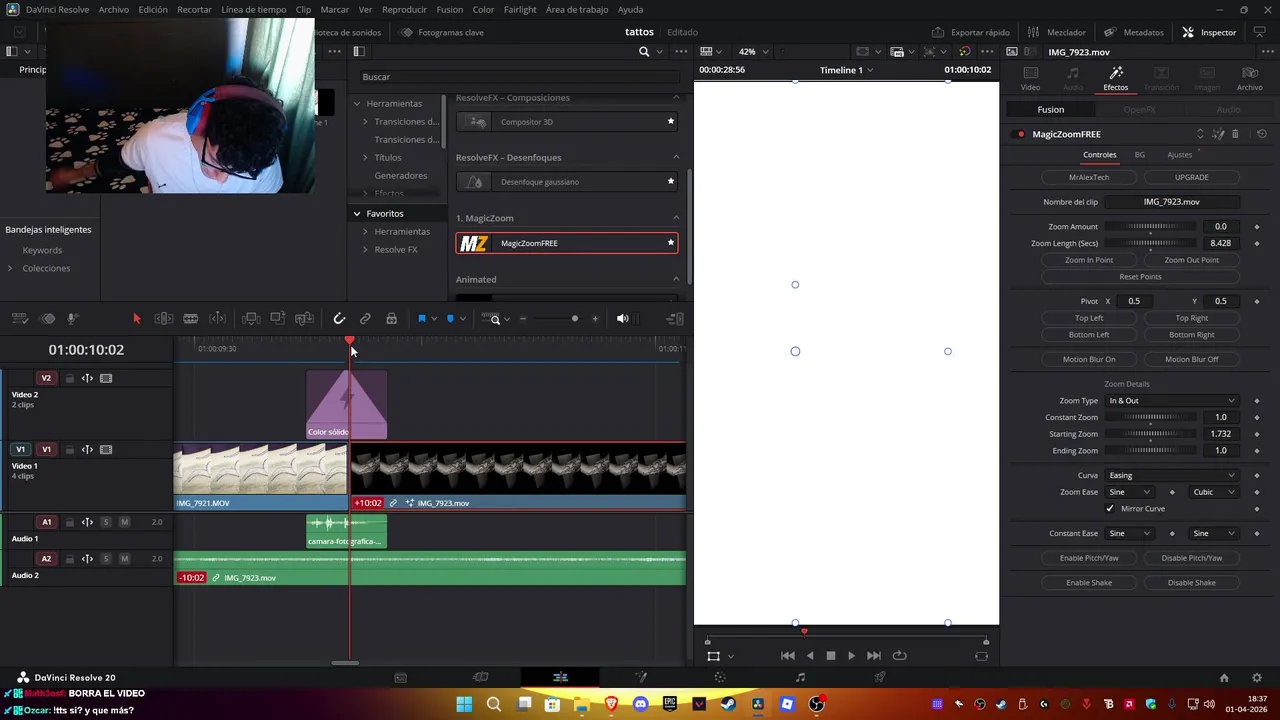Viewport: 1280px width, 720px height.
Task: Open the Zoom Ease Cubic dropdown
Action: coord(1214,492)
